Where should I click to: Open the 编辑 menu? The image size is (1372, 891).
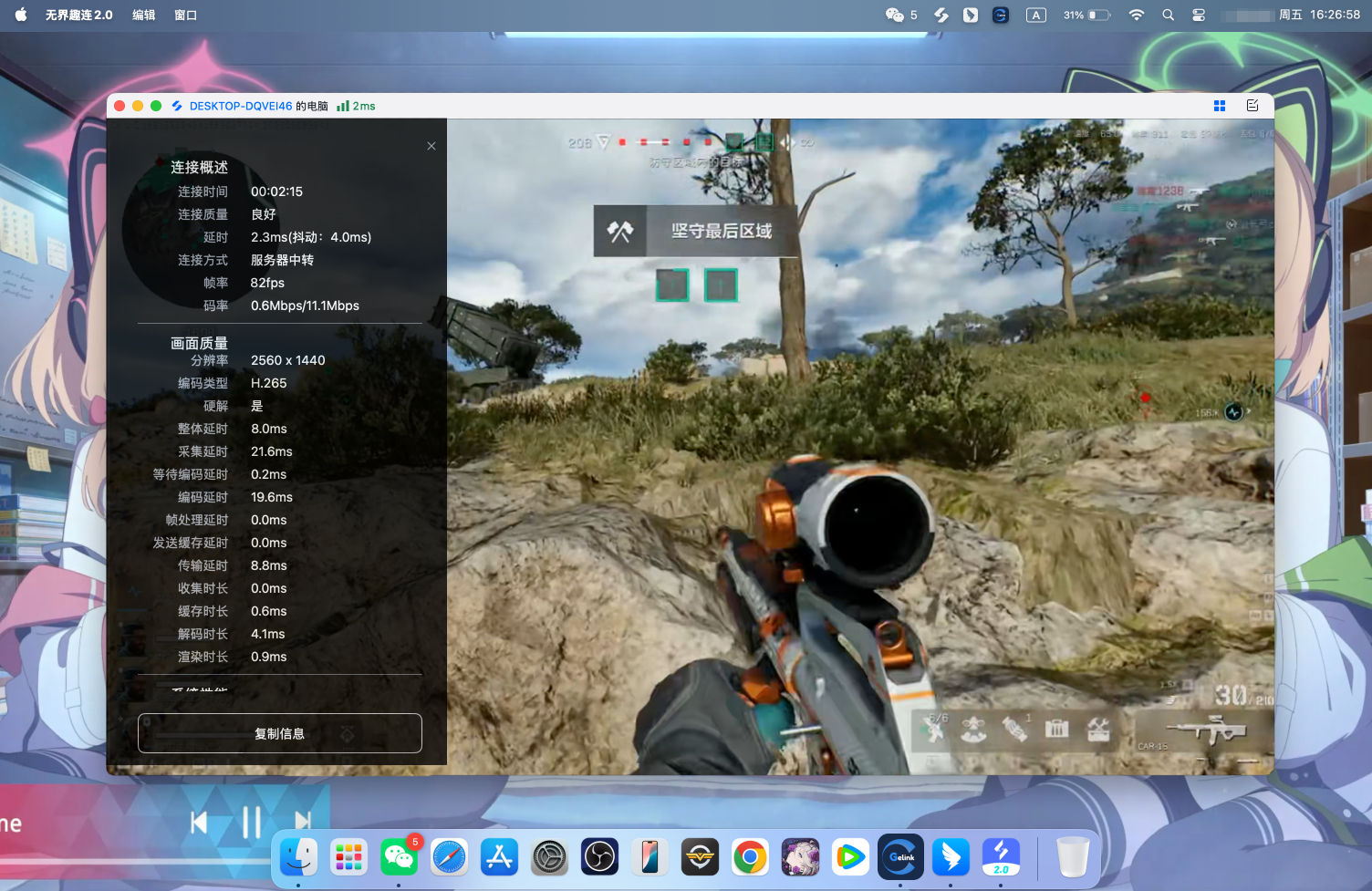pos(144,15)
